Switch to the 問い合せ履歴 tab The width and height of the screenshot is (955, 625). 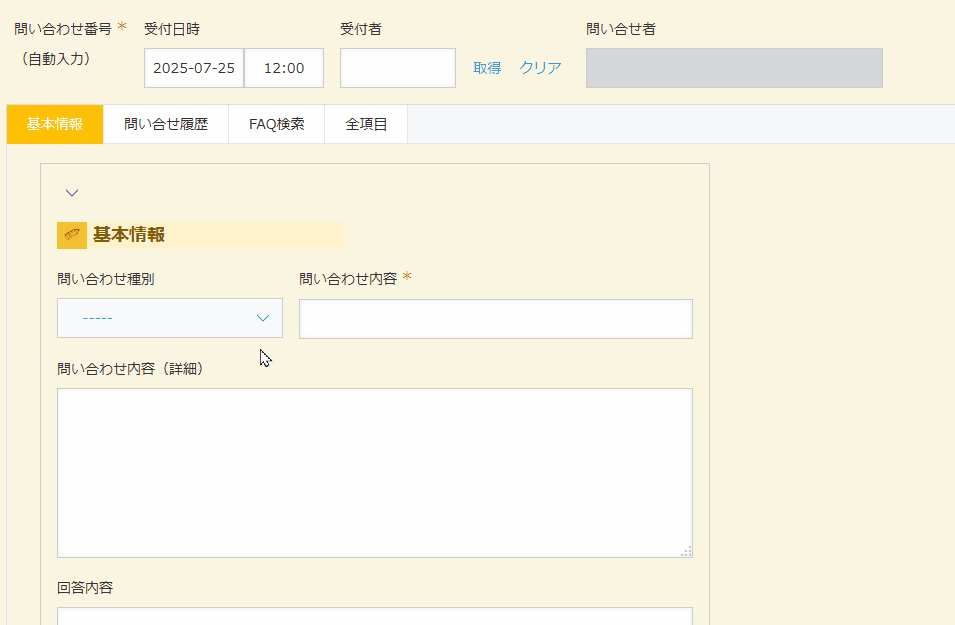pos(166,124)
